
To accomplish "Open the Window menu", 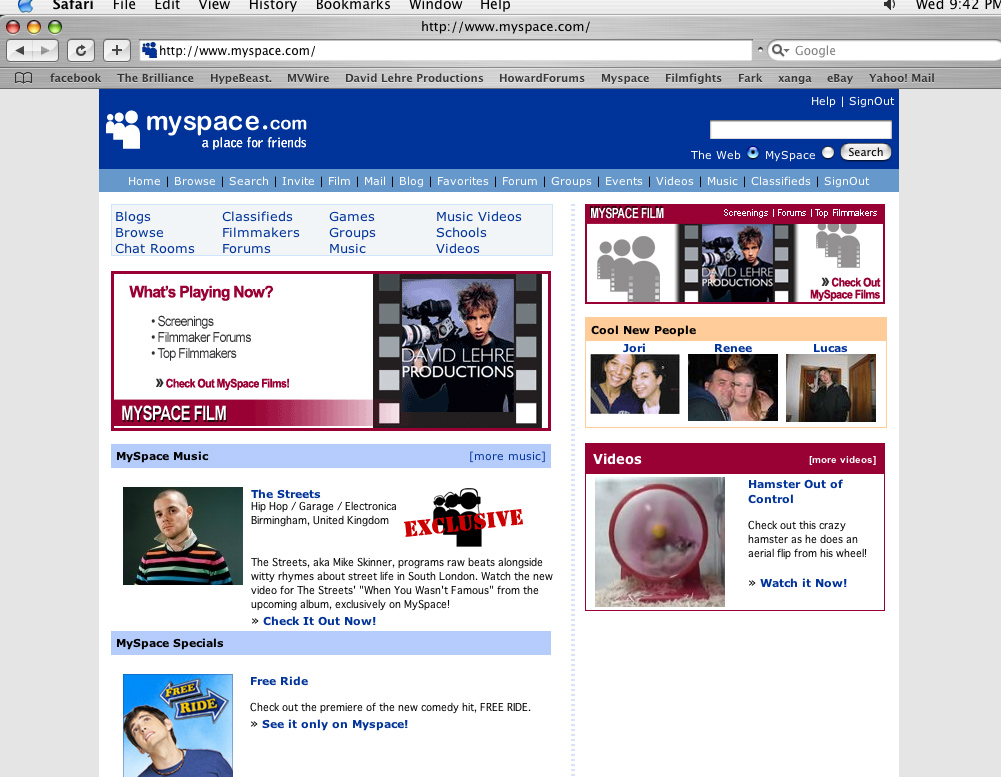I will coord(435,6).
